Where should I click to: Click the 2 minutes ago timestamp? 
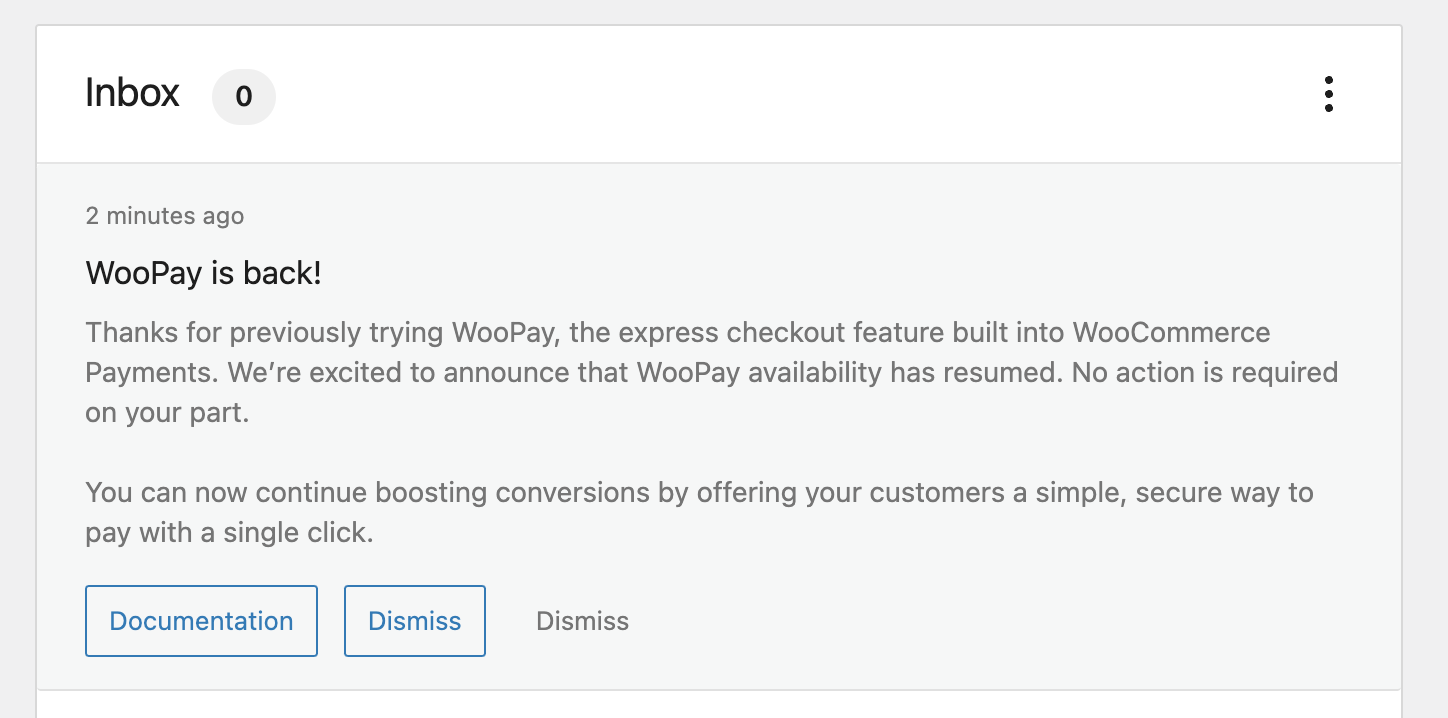164,215
